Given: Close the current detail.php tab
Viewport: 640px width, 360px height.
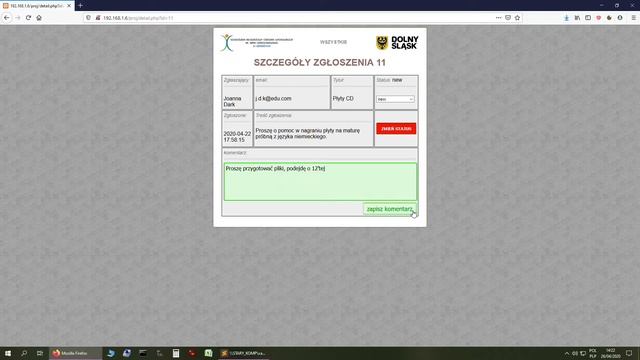Looking at the screenshot, I should pos(69,6).
